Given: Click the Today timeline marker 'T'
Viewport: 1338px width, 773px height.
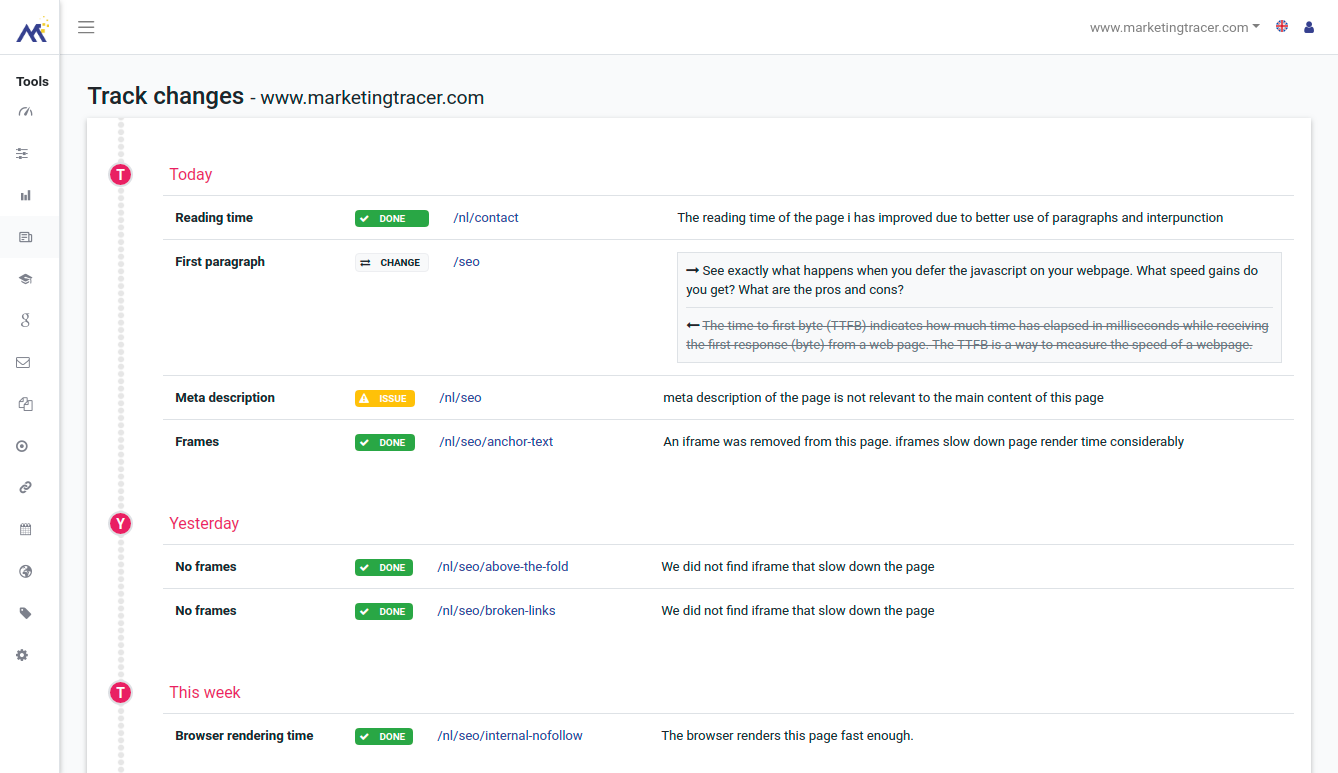Looking at the screenshot, I should (x=120, y=175).
